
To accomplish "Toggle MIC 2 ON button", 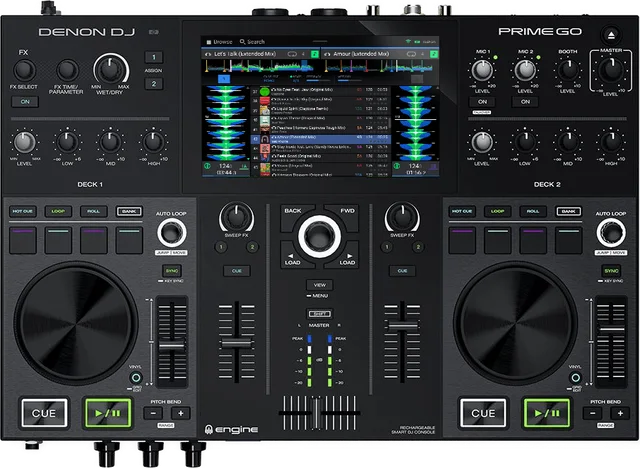I will pos(525,102).
